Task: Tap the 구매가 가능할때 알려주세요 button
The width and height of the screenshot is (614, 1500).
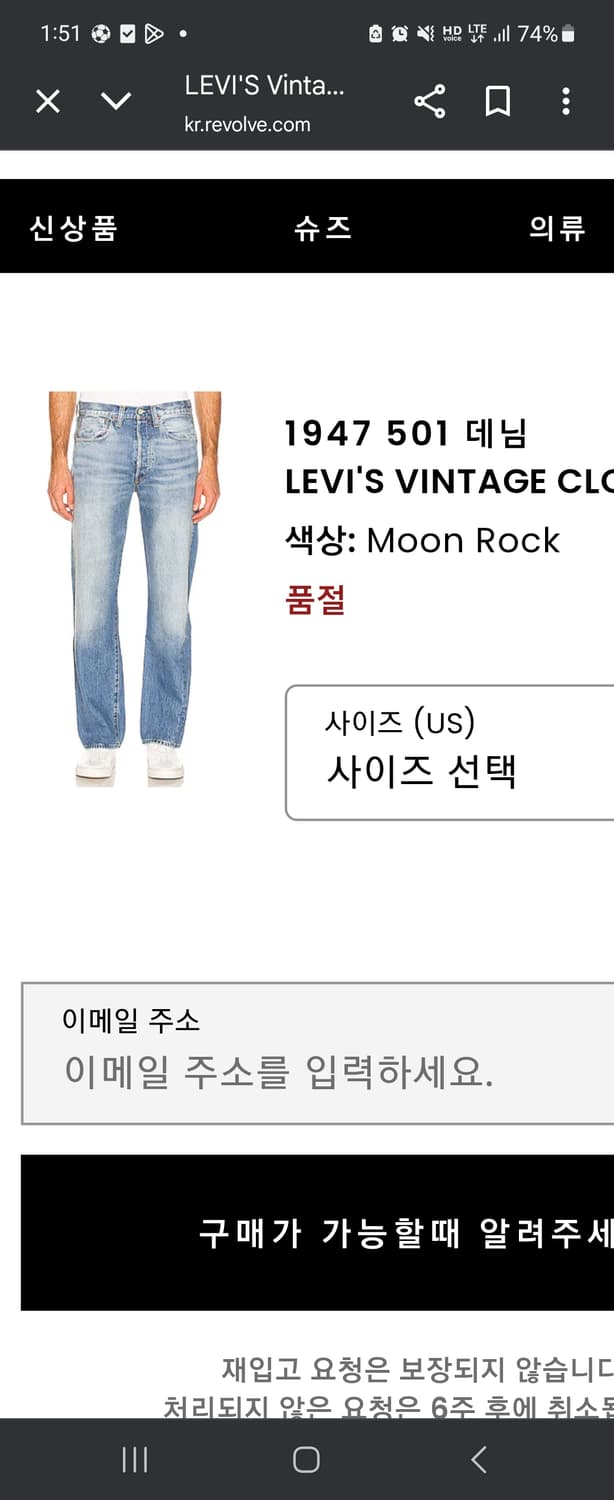Action: coord(318,1233)
